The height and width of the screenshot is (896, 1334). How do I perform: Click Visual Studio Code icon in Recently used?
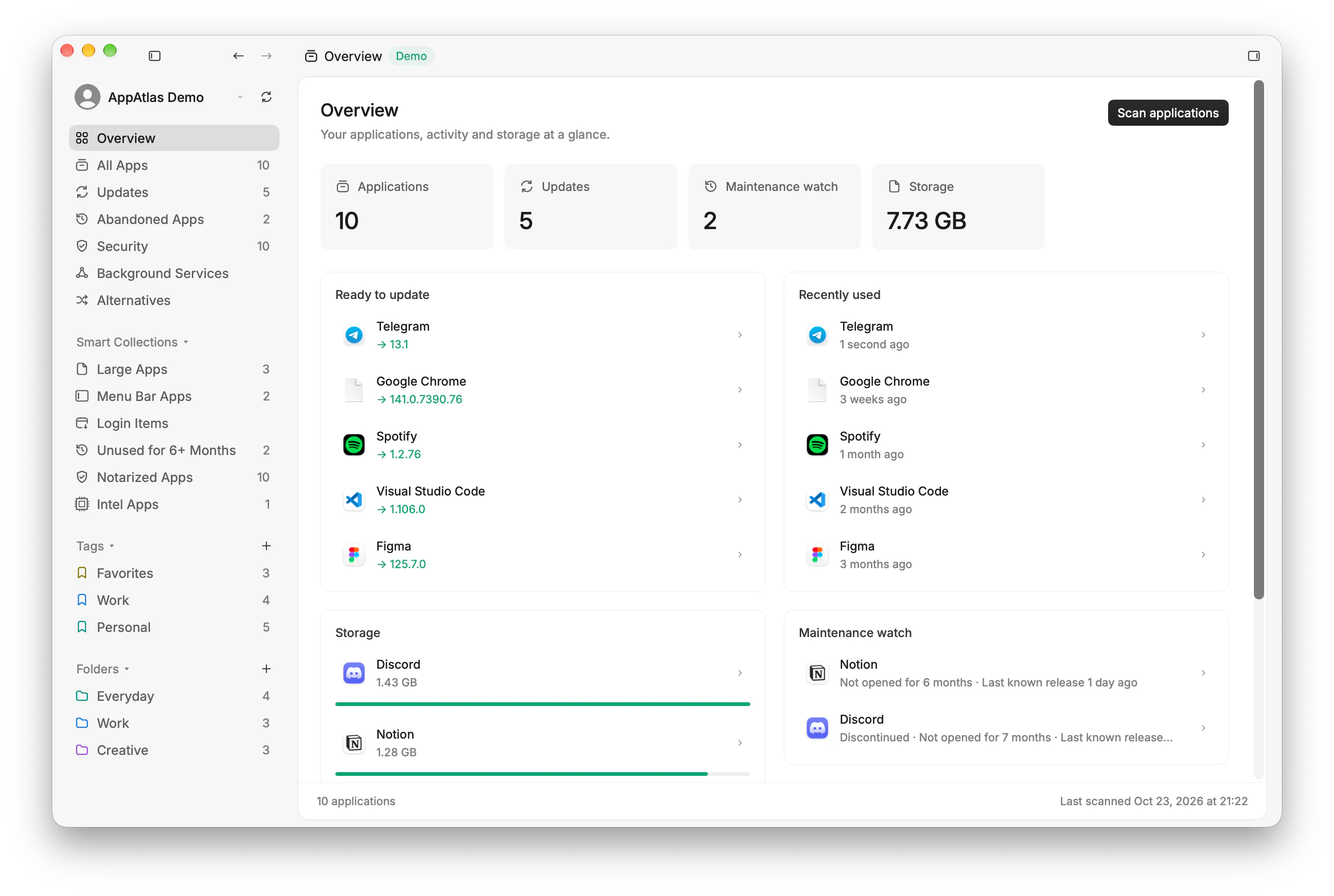tap(817, 499)
